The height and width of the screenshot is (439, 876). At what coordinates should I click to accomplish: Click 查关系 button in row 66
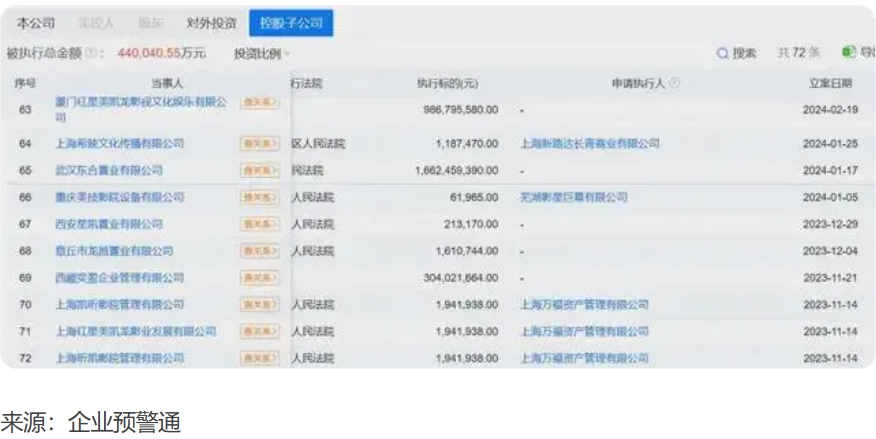(x=260, y=197)
